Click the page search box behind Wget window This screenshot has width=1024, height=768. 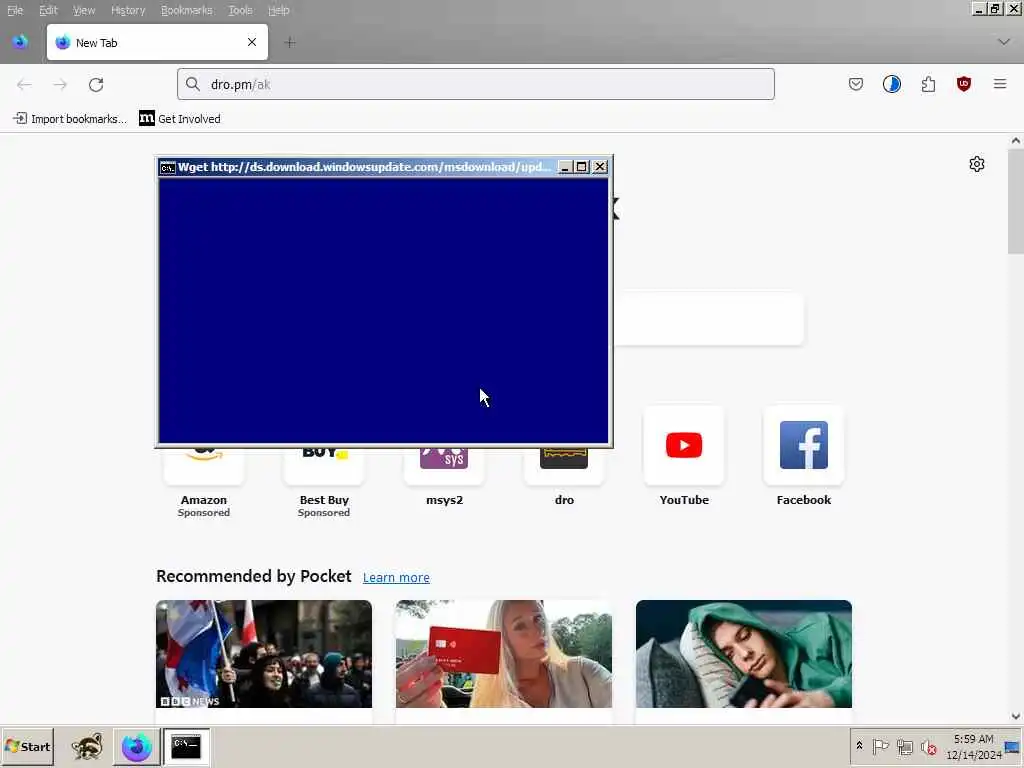click(709, 319)
